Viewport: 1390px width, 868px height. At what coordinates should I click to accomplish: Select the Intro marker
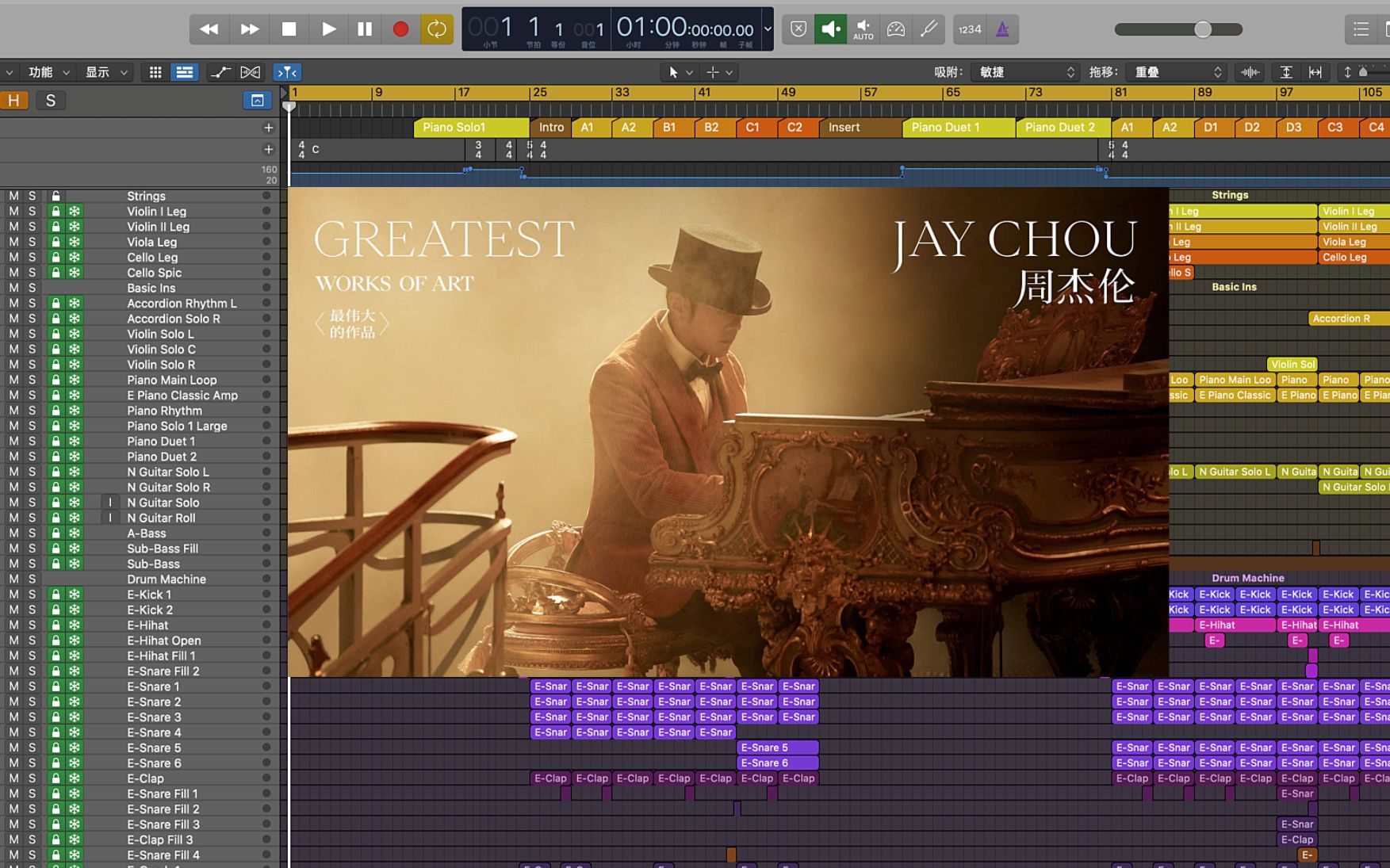tap(551, 127)
